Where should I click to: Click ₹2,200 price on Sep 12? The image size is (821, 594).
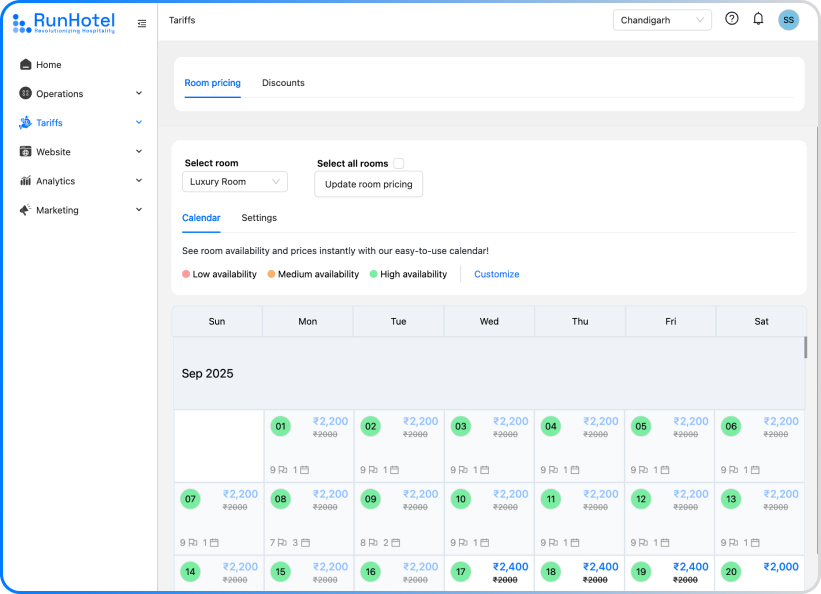pyautogui.click(x=691, y=494)
